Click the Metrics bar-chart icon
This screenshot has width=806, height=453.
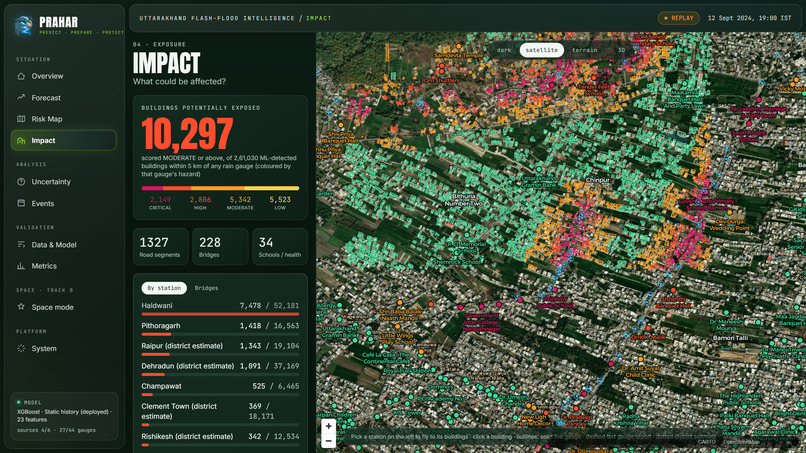(x=21, y=266)
